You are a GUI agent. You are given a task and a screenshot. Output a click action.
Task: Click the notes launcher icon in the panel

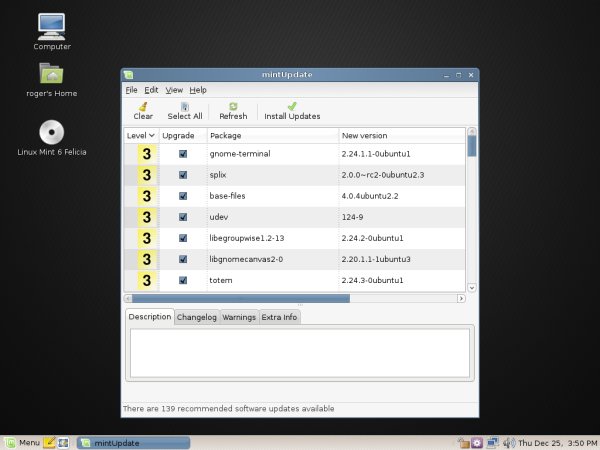pyautogui.click(x=49, y=443)
